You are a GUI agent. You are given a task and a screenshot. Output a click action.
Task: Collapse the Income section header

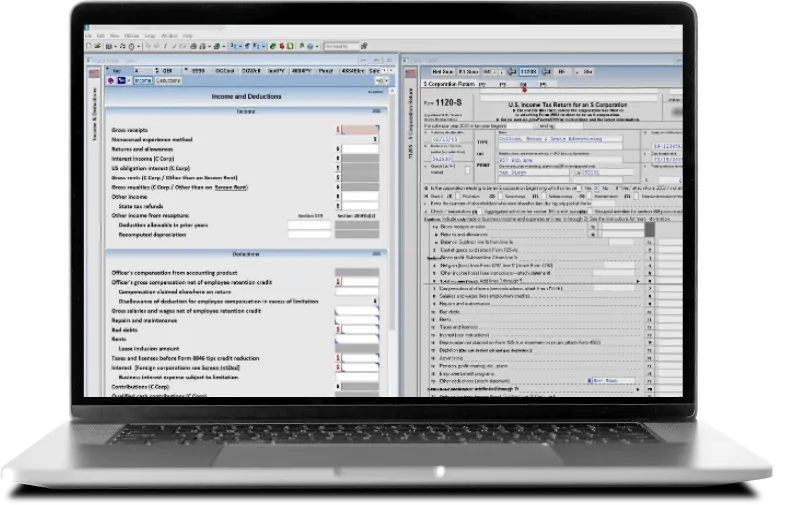coord(376,111)
